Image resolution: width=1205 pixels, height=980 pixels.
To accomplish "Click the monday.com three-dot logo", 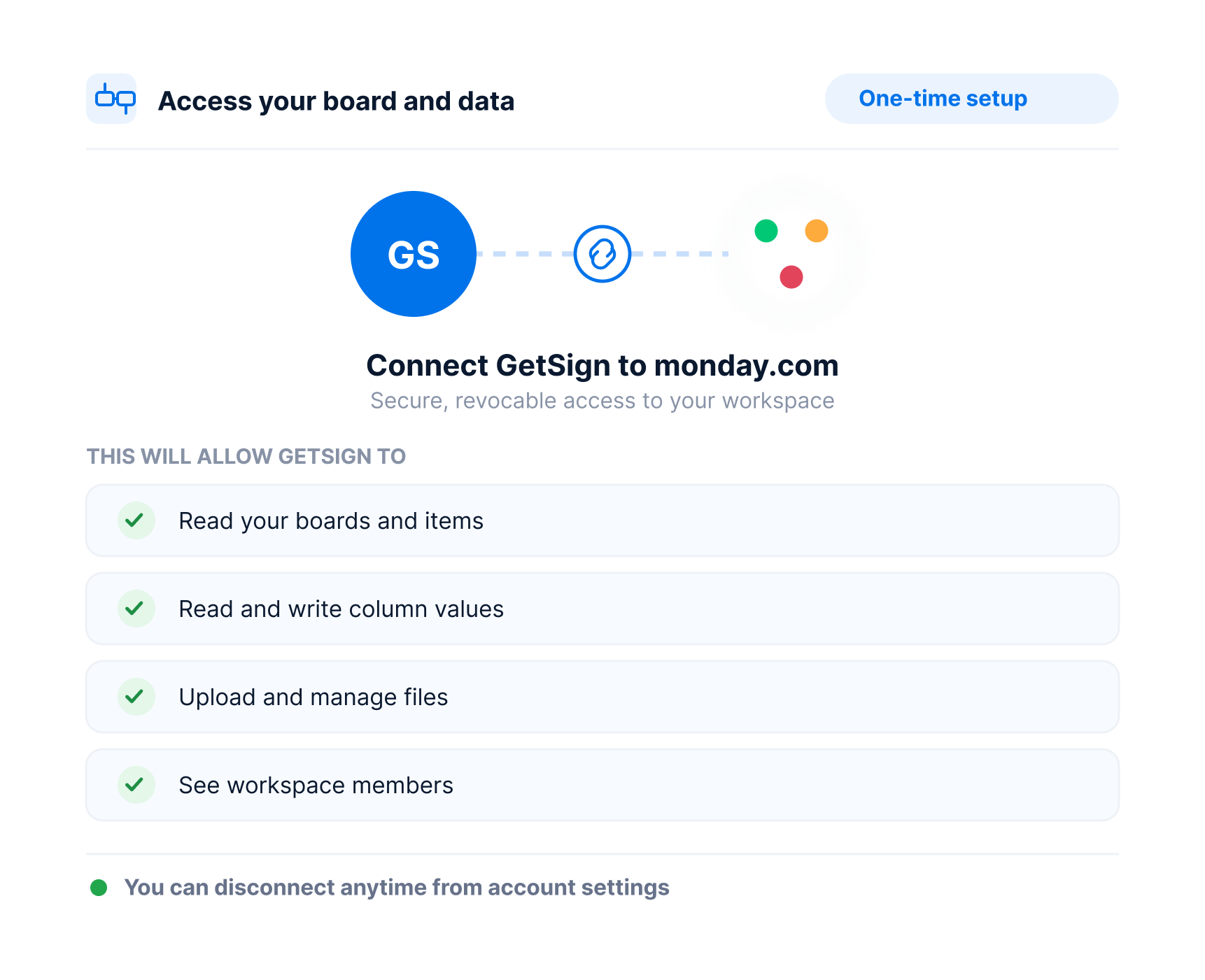I will coord(791,254).
